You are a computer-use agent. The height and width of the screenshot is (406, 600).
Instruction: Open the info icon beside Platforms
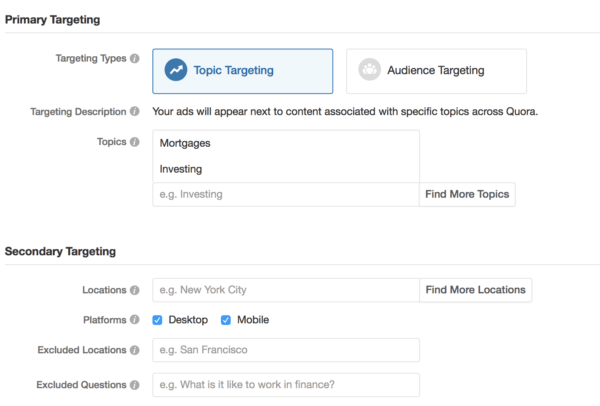point(134,320)
